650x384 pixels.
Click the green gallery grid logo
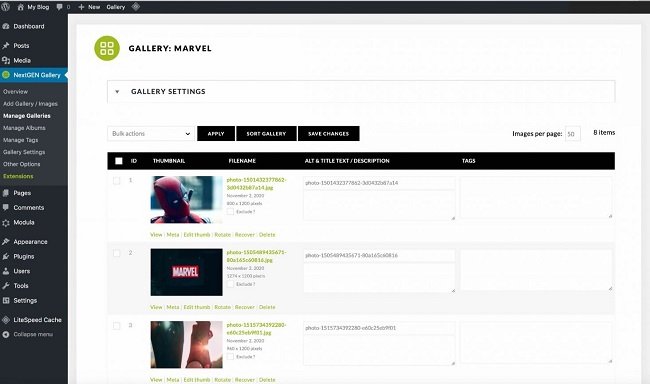coord(107,48)
